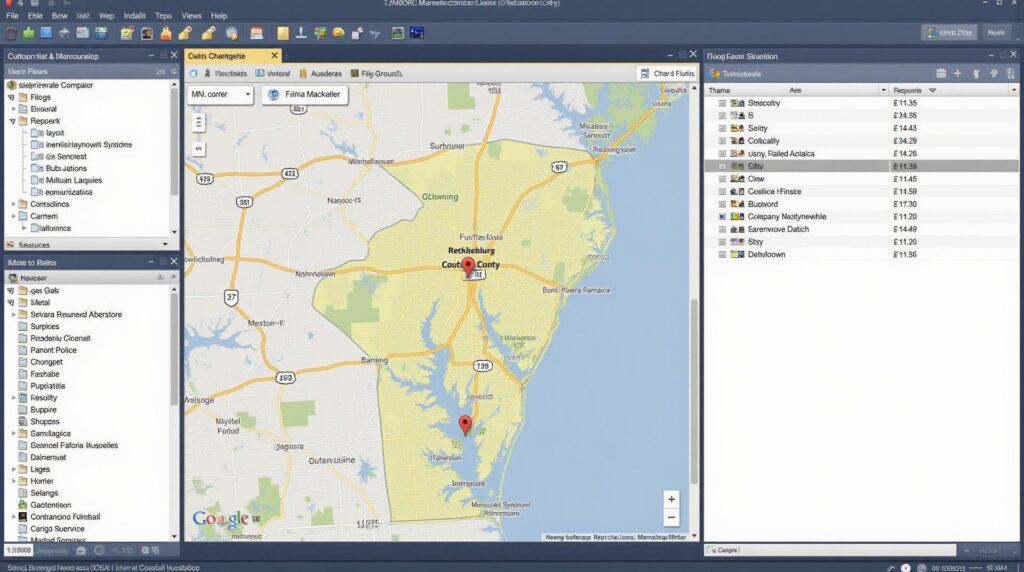This screenshot has height=572, width=1024.
Task: Click the pin icon in right panel header
Action: click(976, 74)
